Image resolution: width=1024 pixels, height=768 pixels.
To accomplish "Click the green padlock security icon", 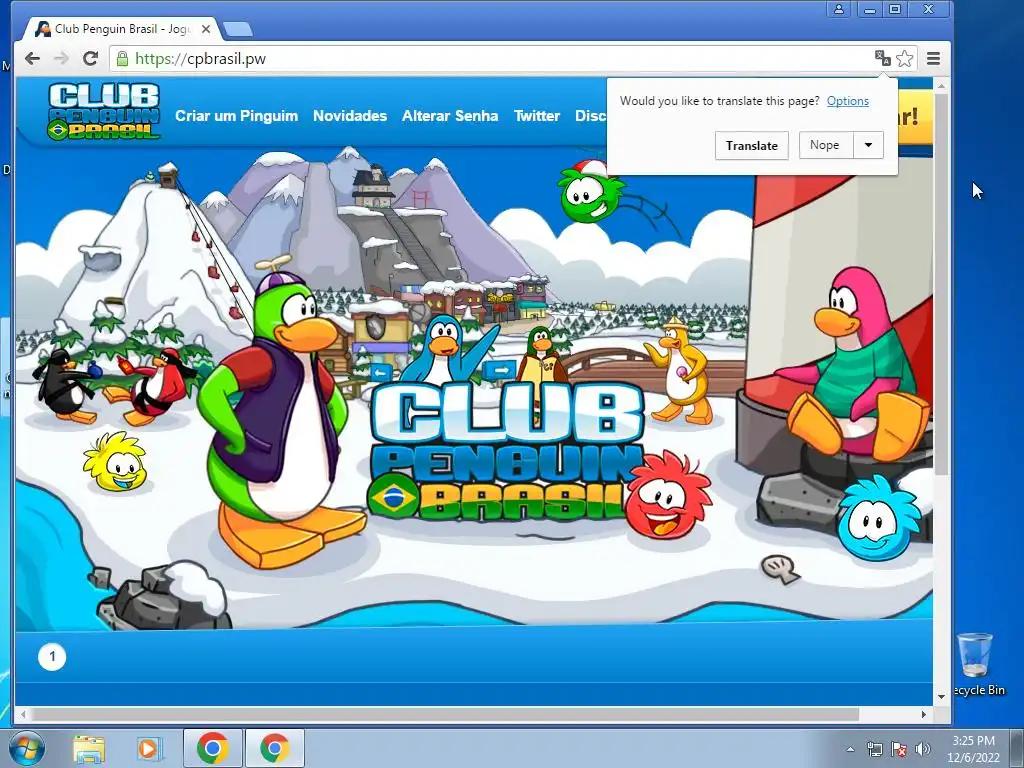I will tap(122, 59).
